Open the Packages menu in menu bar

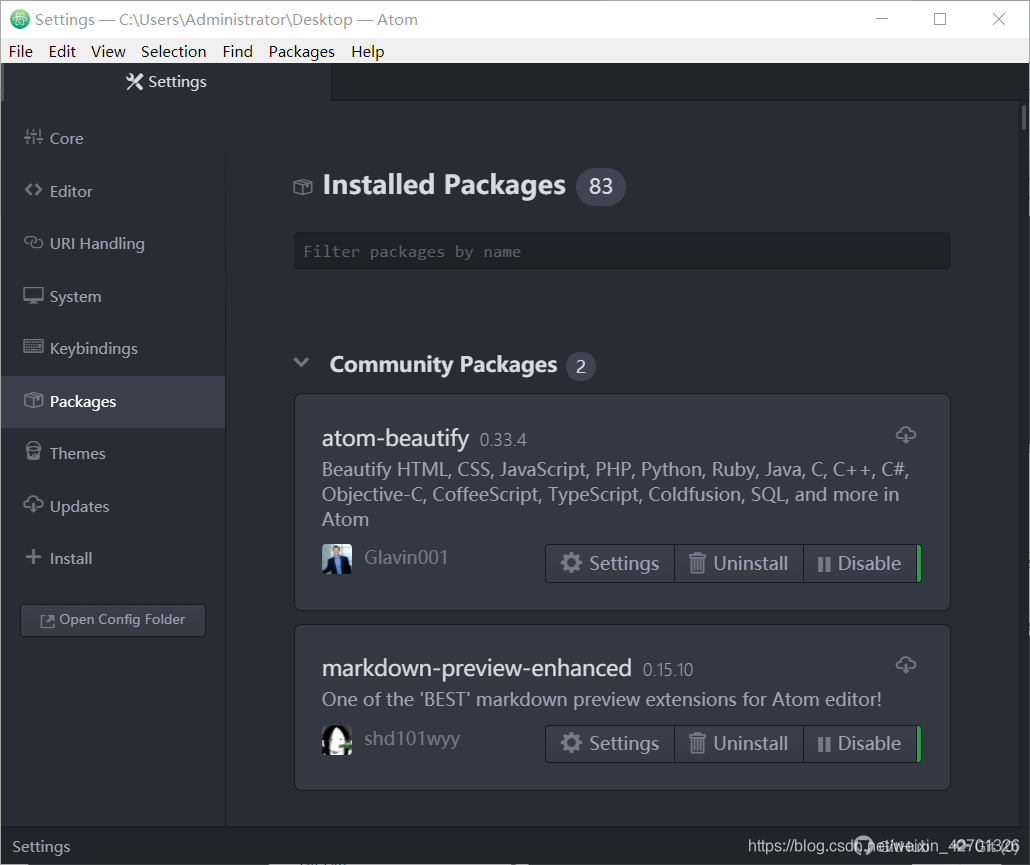click(x=302, y=51)
